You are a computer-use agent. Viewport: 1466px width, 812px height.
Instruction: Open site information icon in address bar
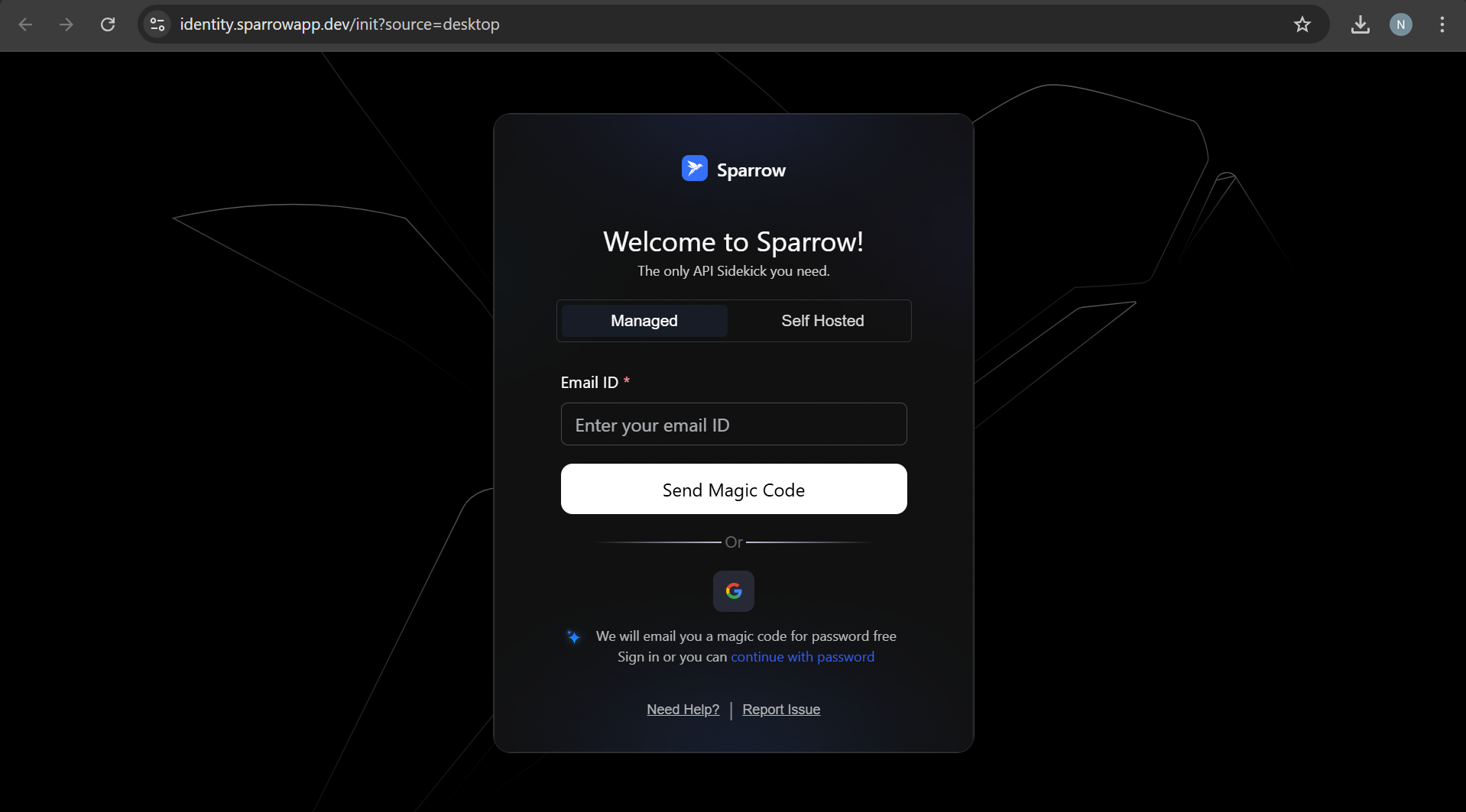click(157, 24)
